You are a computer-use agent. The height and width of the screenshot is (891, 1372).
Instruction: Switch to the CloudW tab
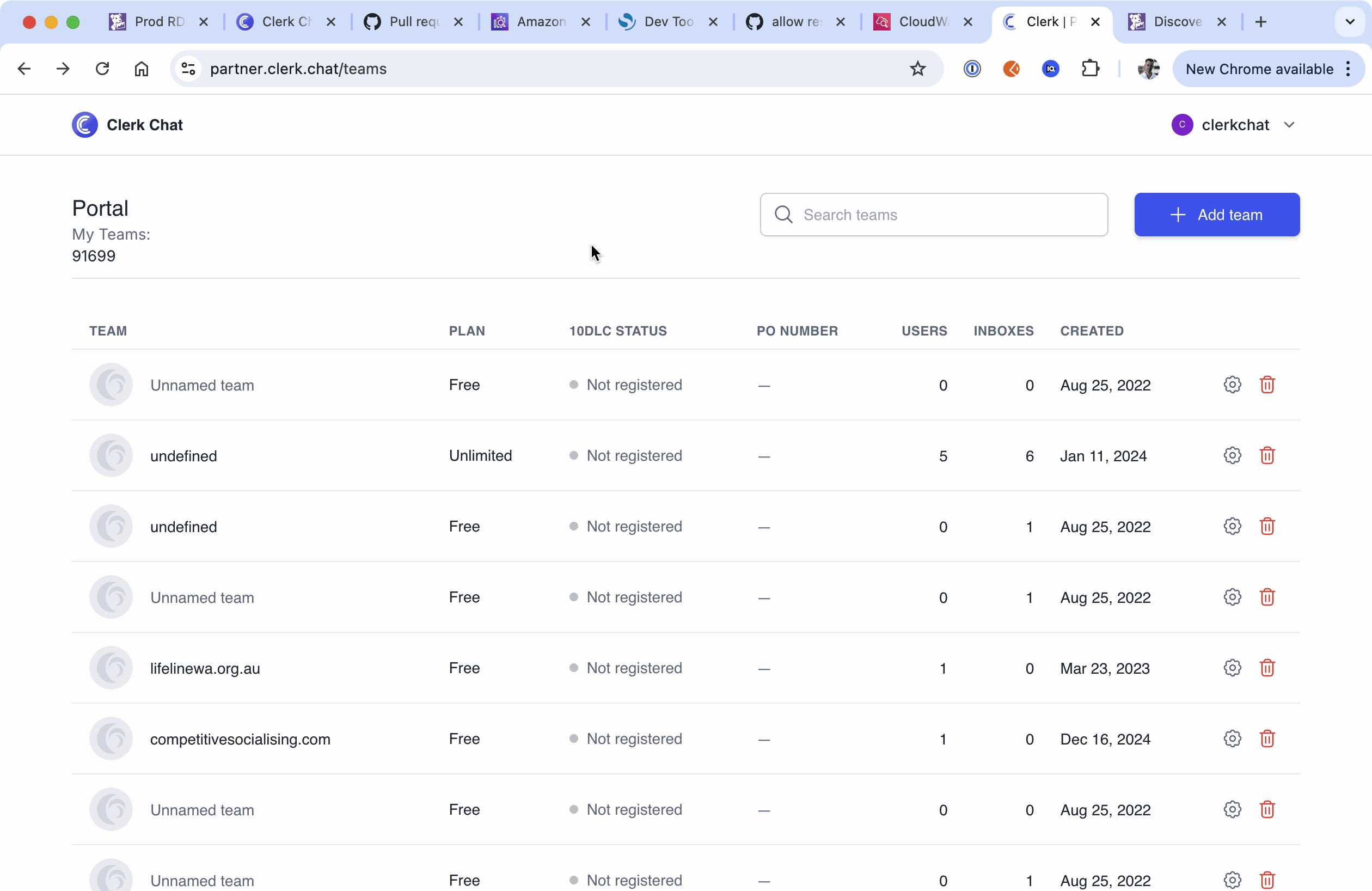tap(911, 22)
